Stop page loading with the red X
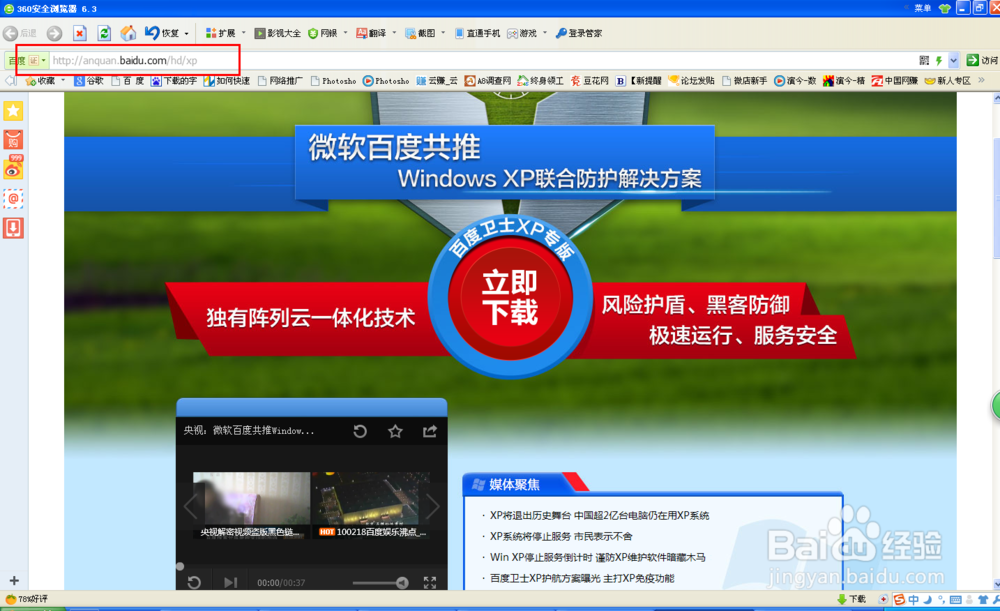Viewport: 1000px width, 611px height. (x=80, y=33)
